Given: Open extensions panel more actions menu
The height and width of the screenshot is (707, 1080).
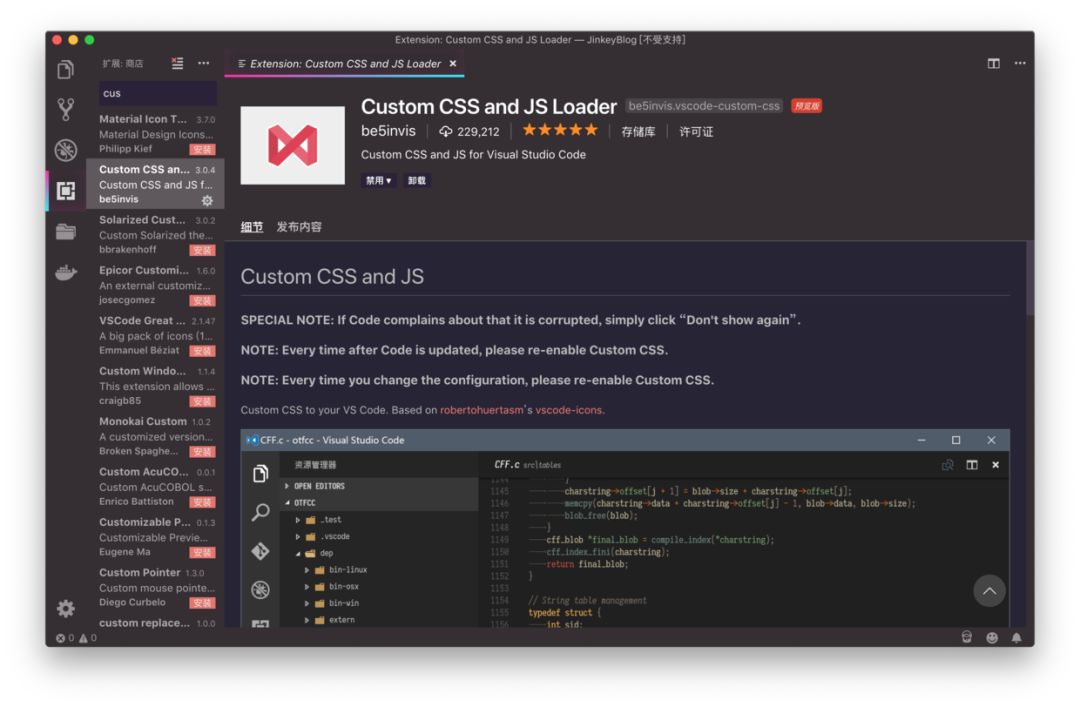Looking at the screenshot, I should point(204,63).
